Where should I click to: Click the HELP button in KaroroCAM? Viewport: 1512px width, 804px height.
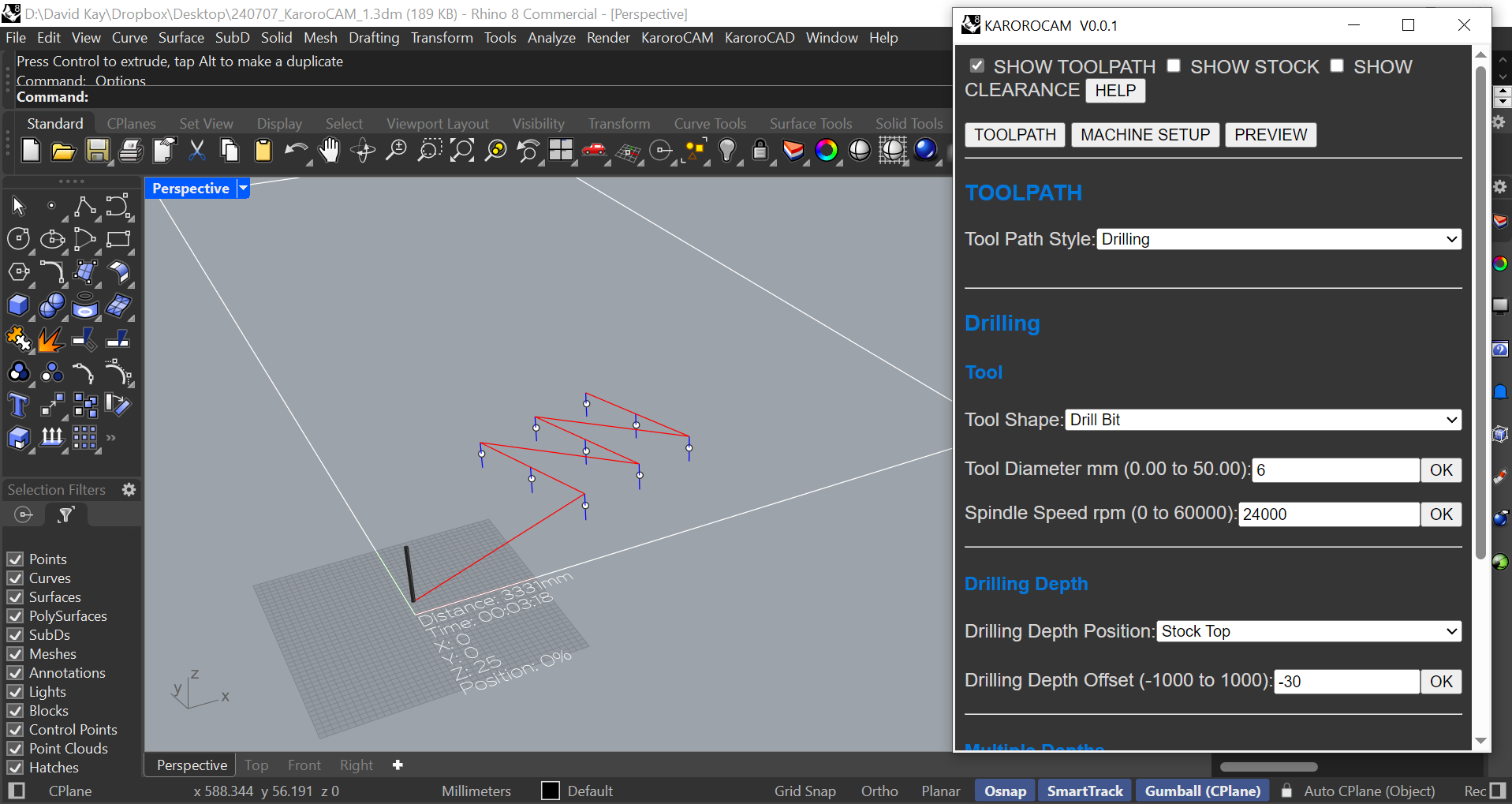[1115, 91]
